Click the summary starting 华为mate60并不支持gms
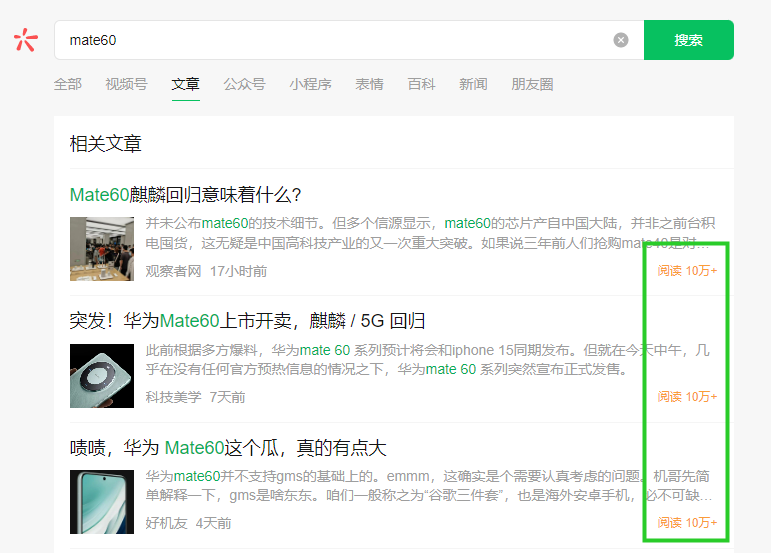 pyautogui.click(x=428, y=486)
